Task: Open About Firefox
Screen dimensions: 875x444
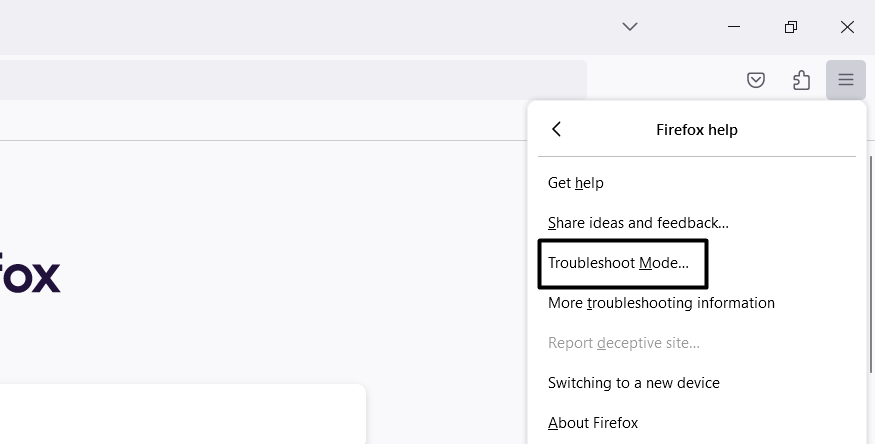Action: tap(593, 423)
